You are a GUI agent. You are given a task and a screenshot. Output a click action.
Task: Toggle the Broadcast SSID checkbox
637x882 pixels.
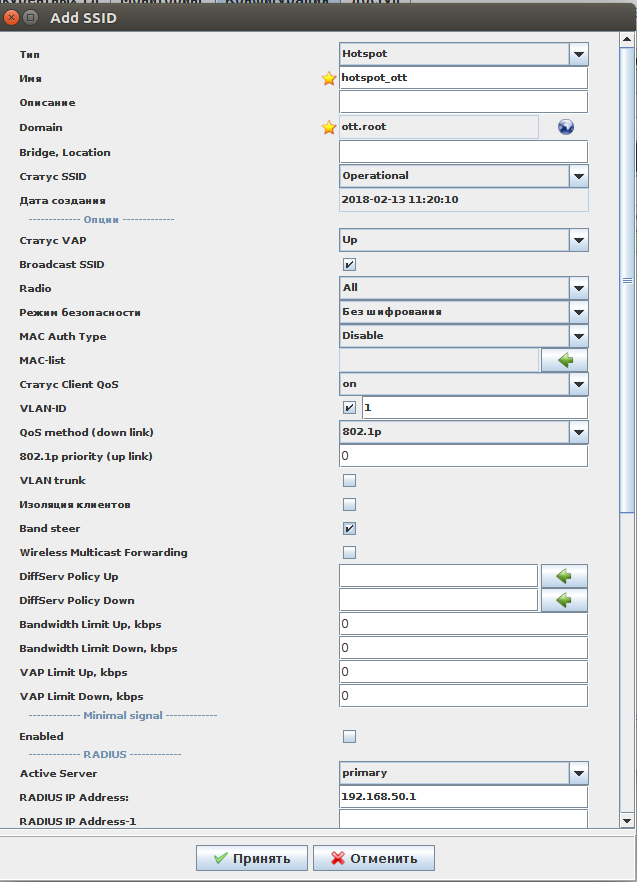tap(349, 264)
